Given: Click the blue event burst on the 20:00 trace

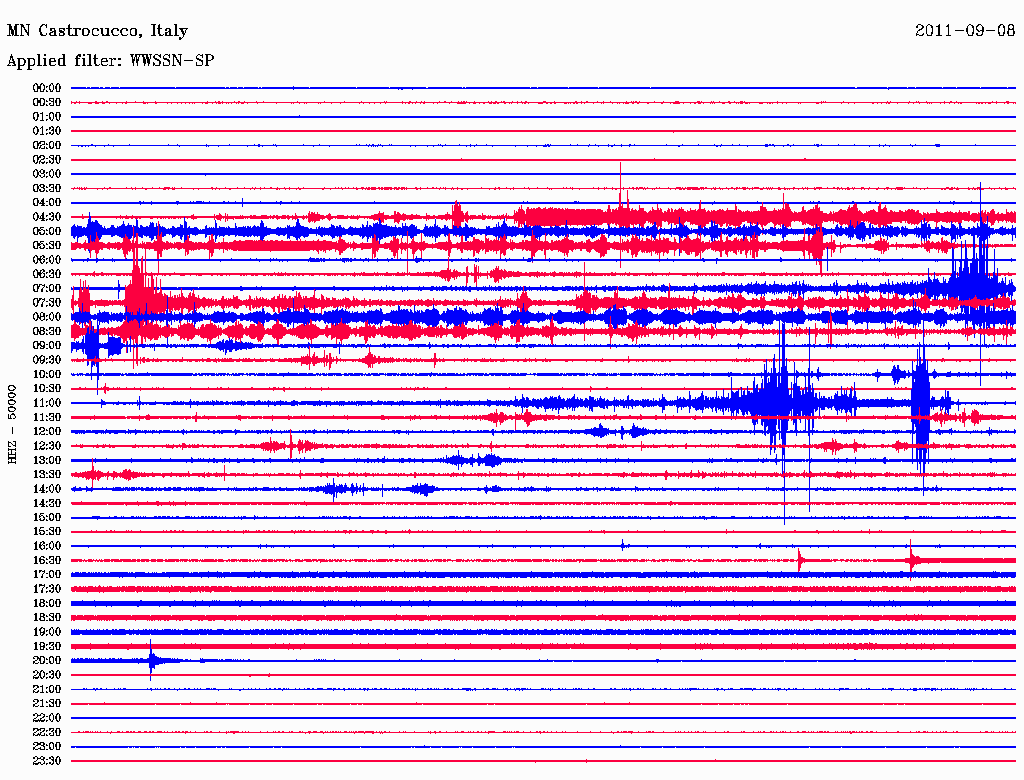Looking at the screenshot, I should click(x=152, y=660).
